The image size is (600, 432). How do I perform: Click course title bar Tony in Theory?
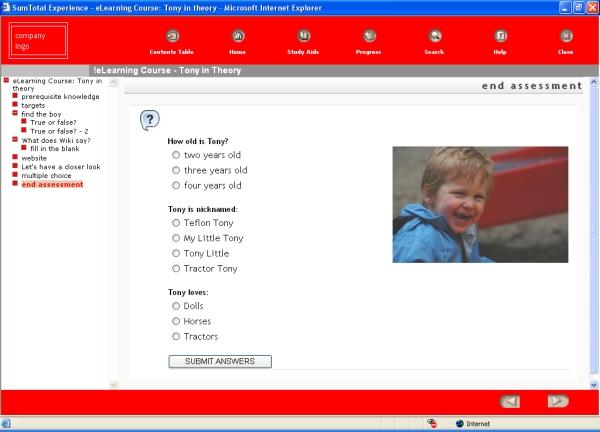[167, 70]
